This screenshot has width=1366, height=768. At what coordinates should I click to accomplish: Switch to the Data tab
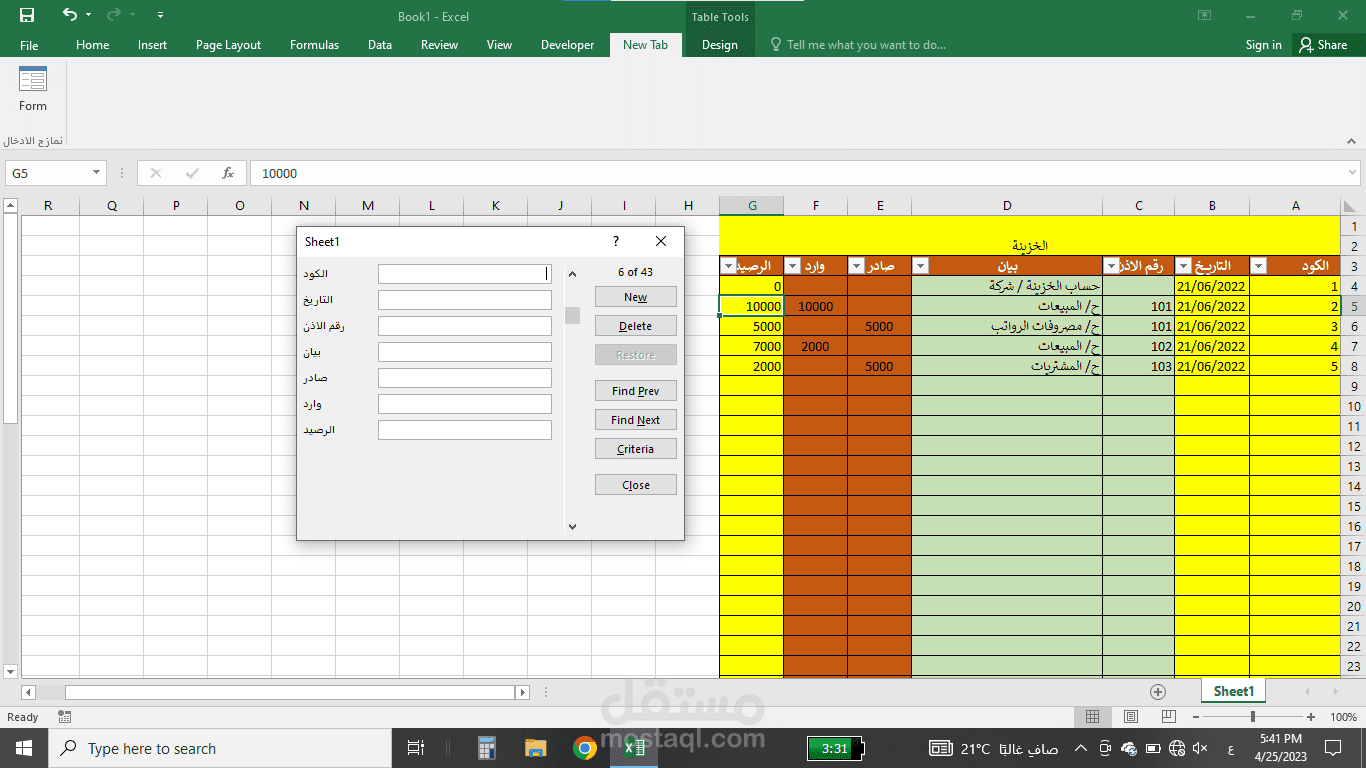click(x=380, y=45)
